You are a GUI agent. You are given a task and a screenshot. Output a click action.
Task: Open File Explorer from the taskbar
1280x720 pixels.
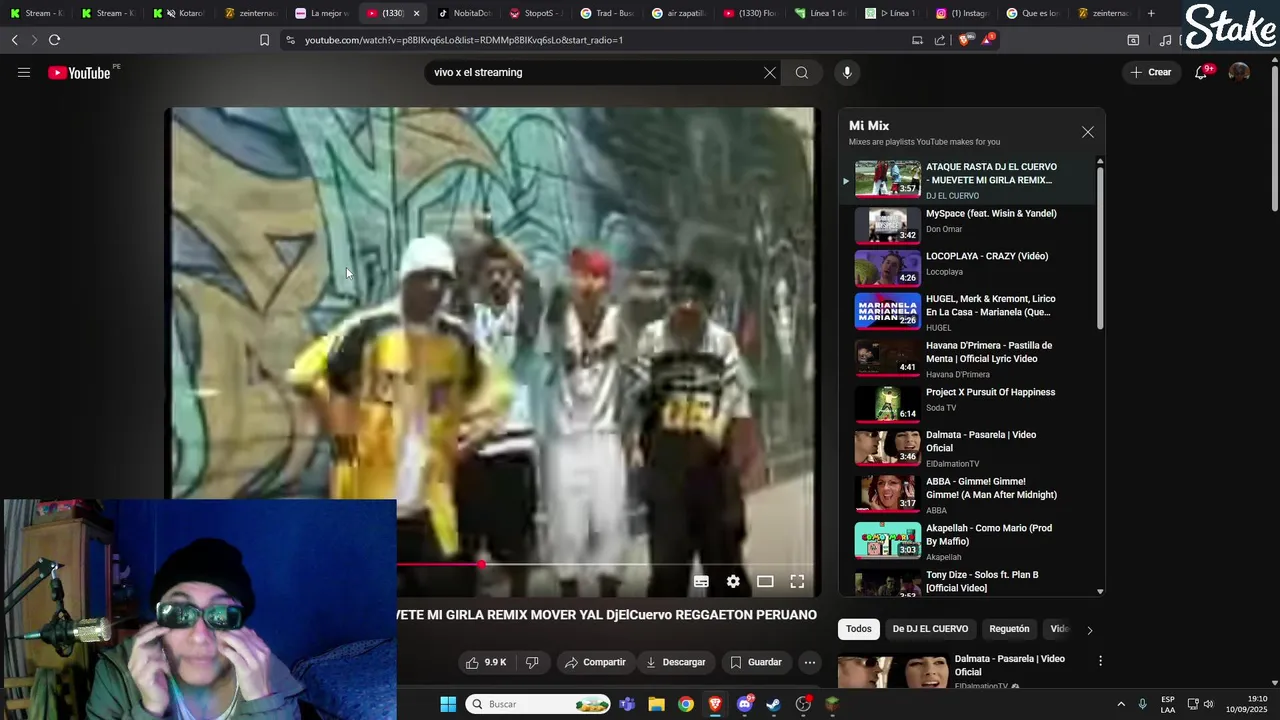656,704
